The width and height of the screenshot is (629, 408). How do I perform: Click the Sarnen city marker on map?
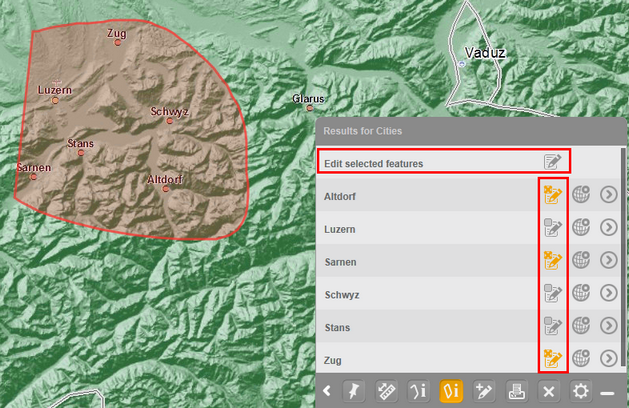point(34,177)
